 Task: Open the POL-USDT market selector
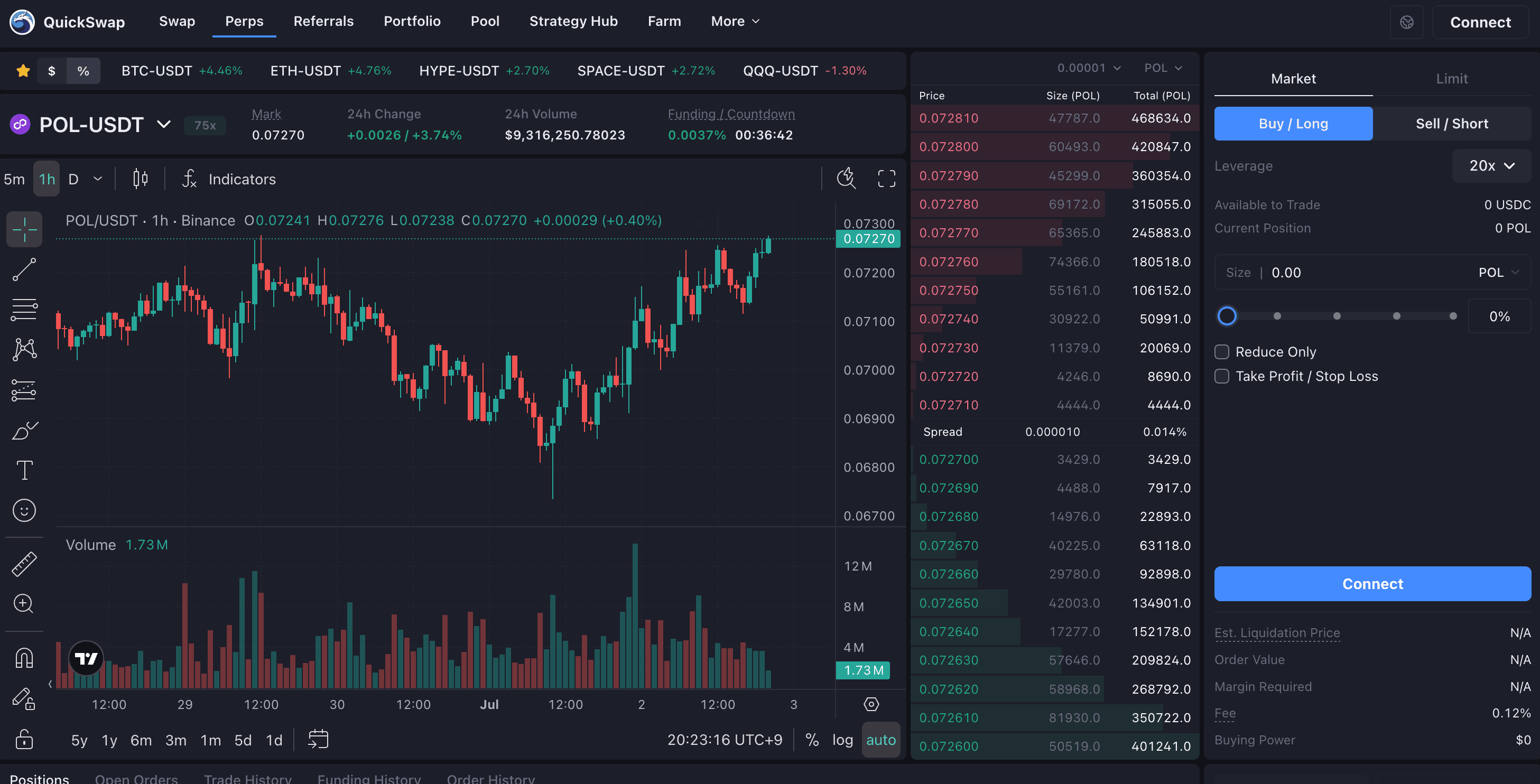pos(105,124)
